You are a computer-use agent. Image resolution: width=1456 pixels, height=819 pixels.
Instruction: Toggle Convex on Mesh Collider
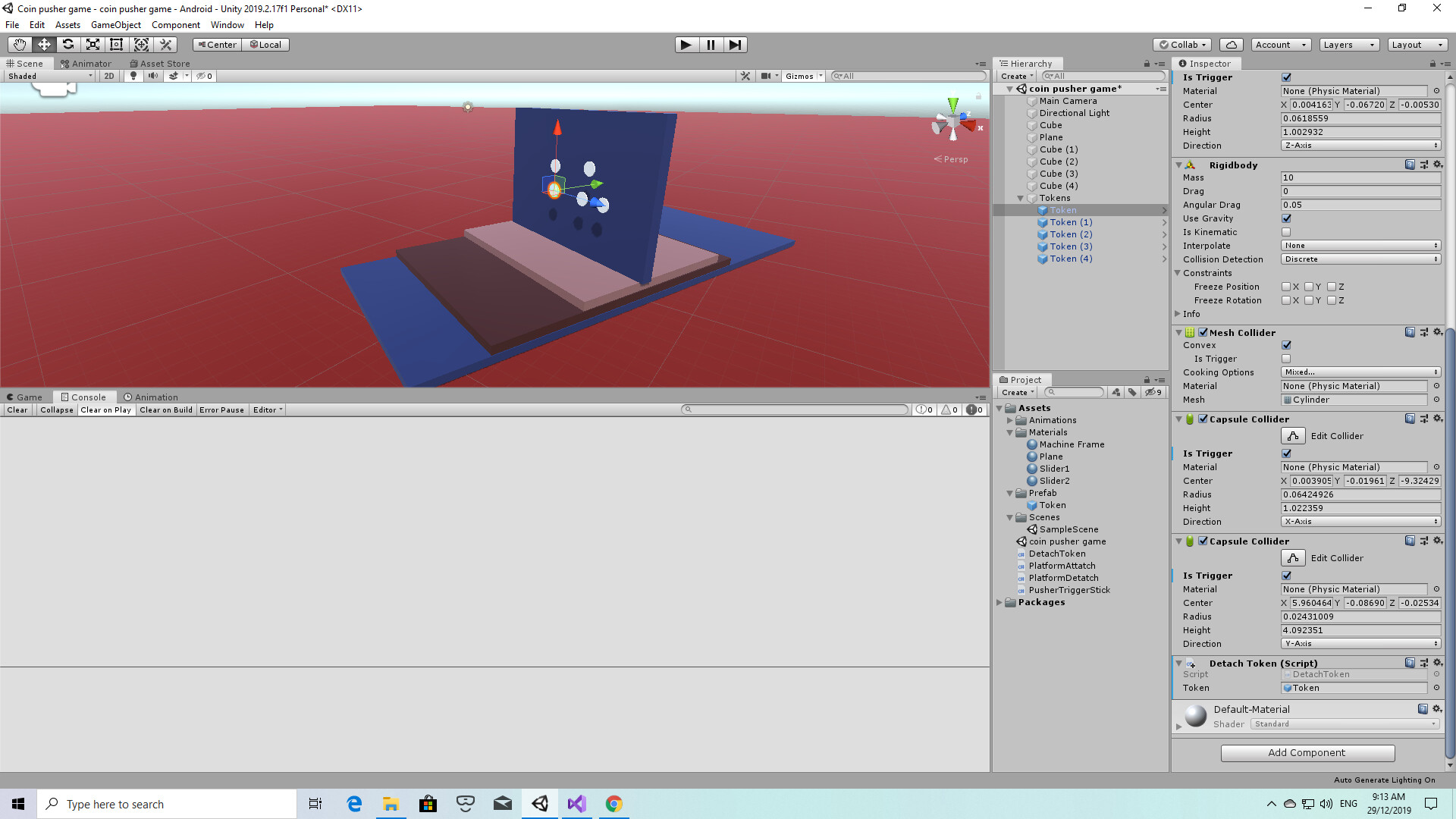pyautogui.click(x=1286, y=345)
